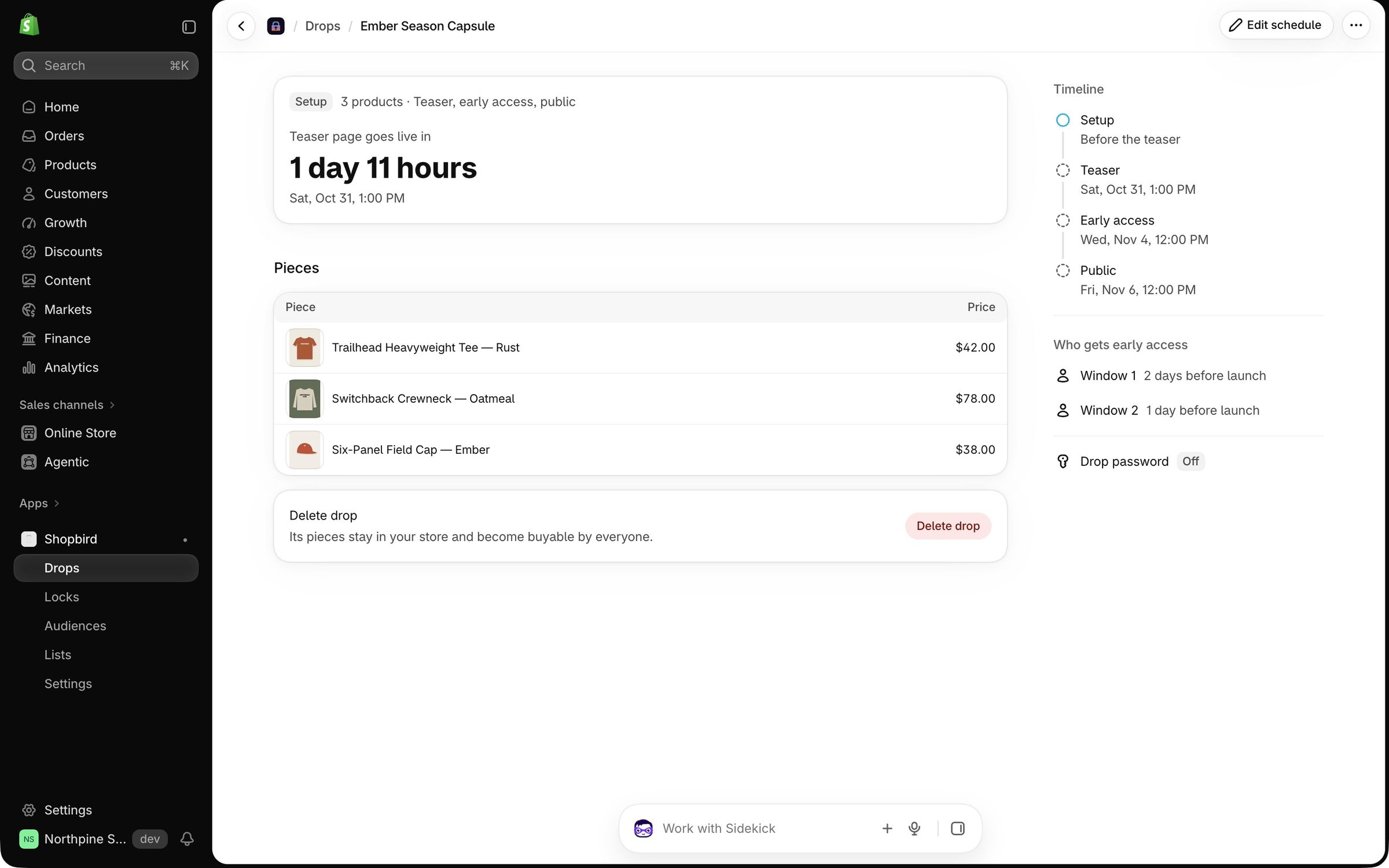Open the Shopbird app Settings subitem
Viewport: 1389px width, 868px height.
106,684
